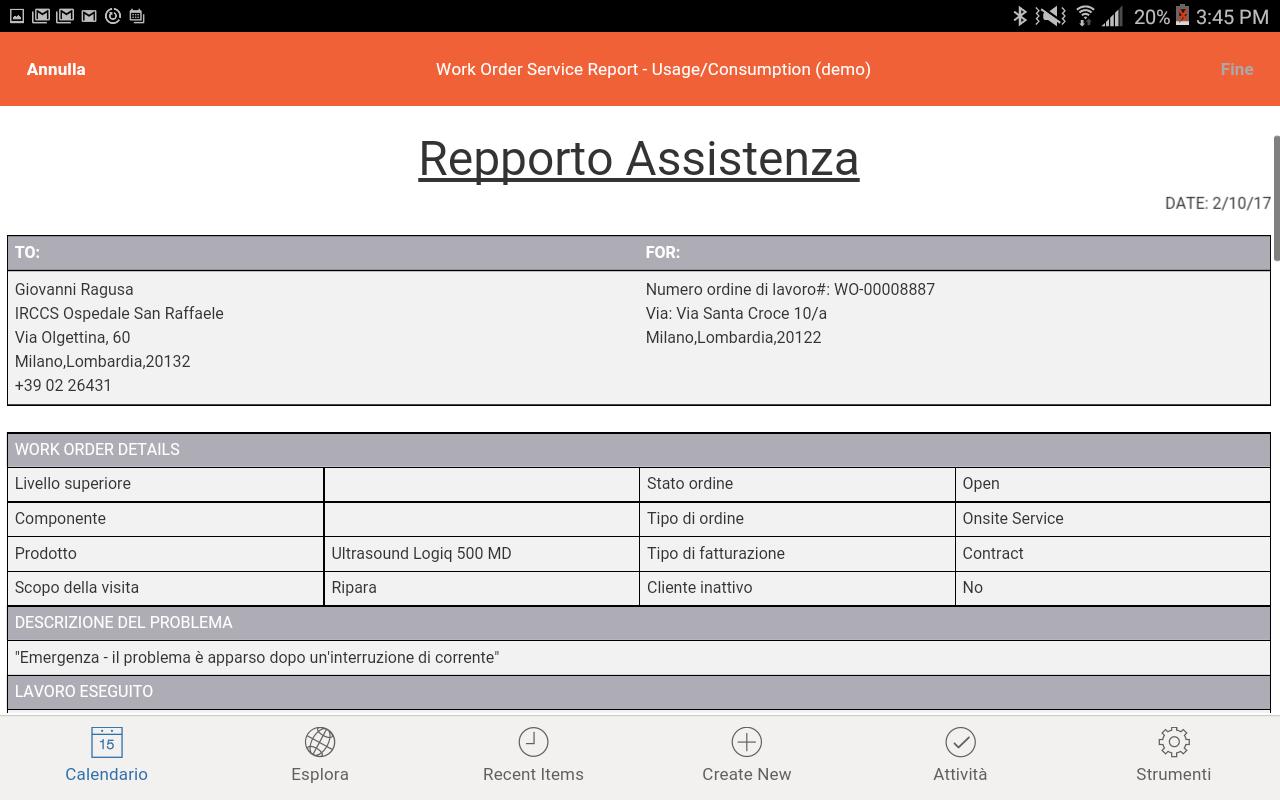Click the FOR: section header

pos(663,252)
